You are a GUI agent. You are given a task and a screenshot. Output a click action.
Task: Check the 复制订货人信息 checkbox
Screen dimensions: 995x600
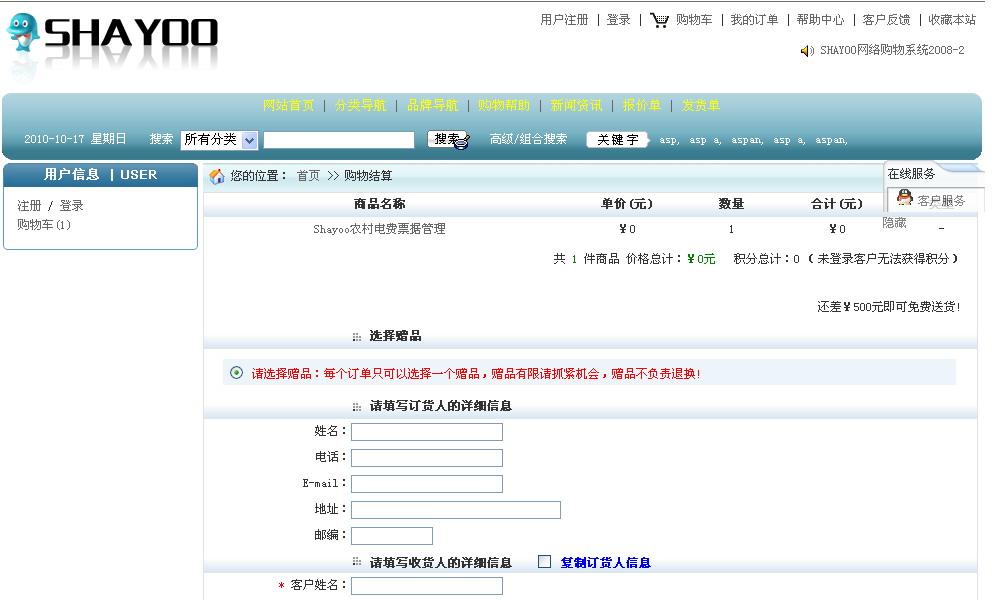point(545,562)
